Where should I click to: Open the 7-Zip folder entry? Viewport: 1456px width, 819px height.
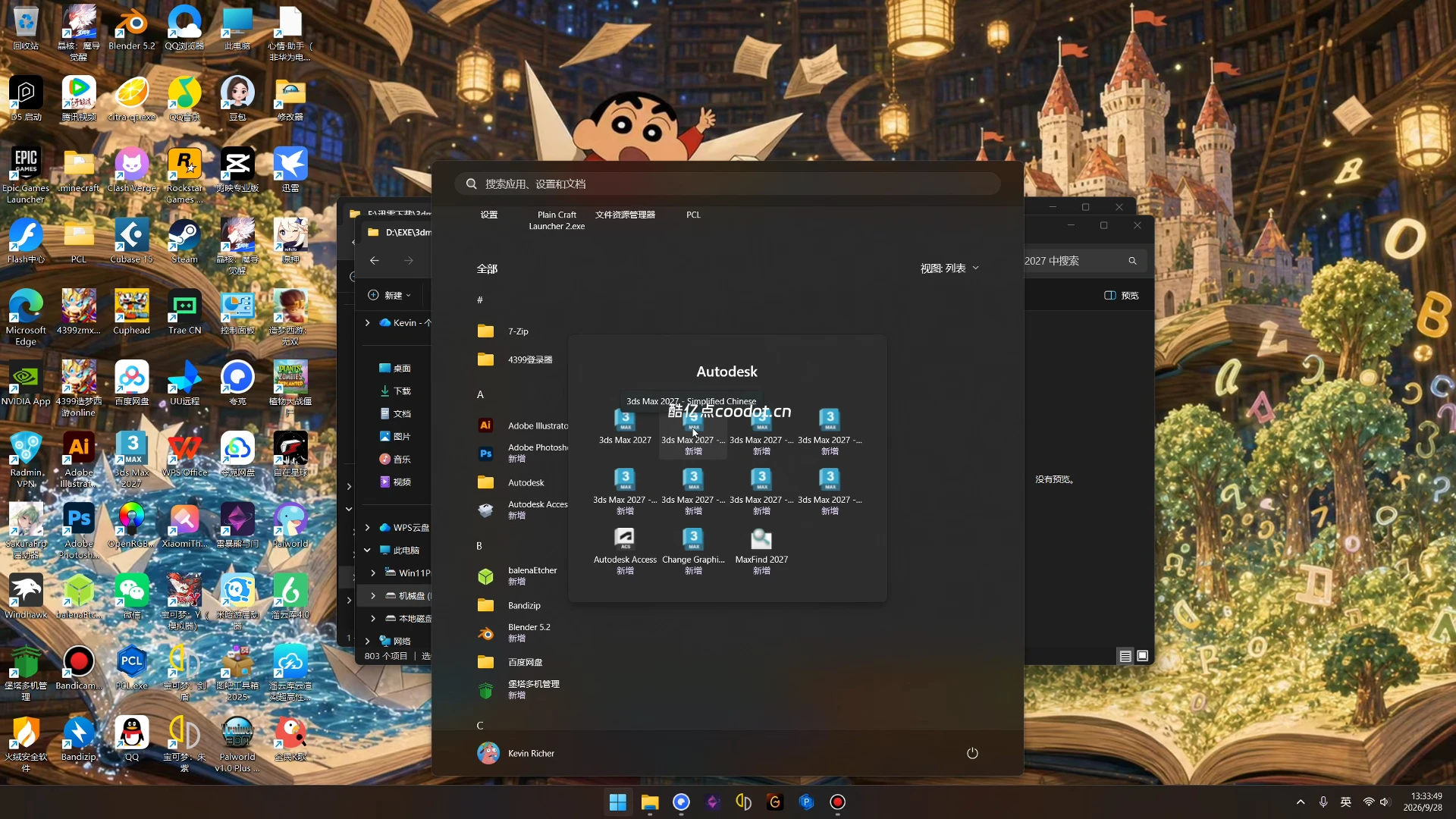tap(504, 331)
